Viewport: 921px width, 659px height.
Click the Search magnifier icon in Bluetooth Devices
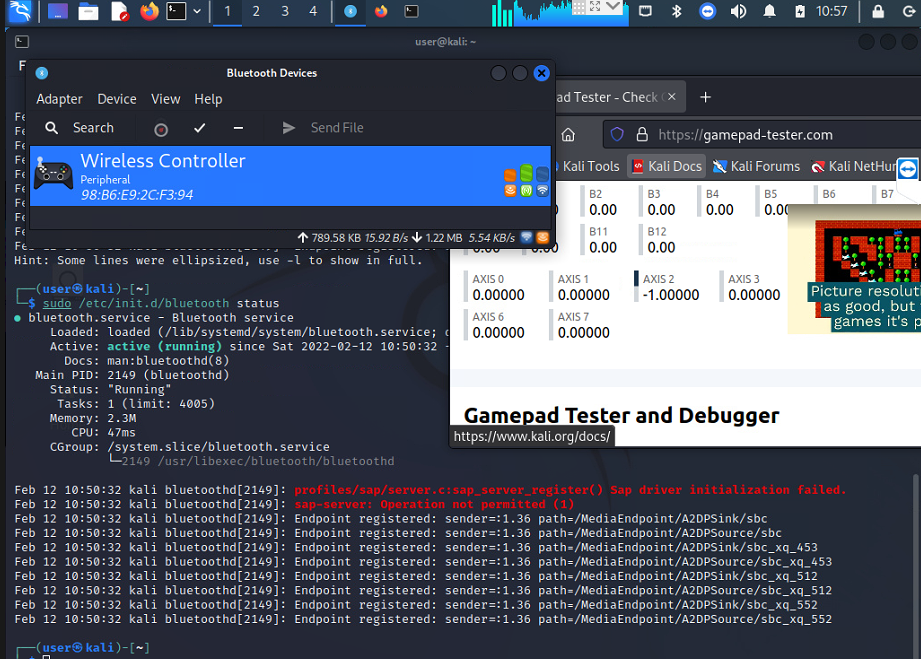pyautogui.click(x=52, y=128)
